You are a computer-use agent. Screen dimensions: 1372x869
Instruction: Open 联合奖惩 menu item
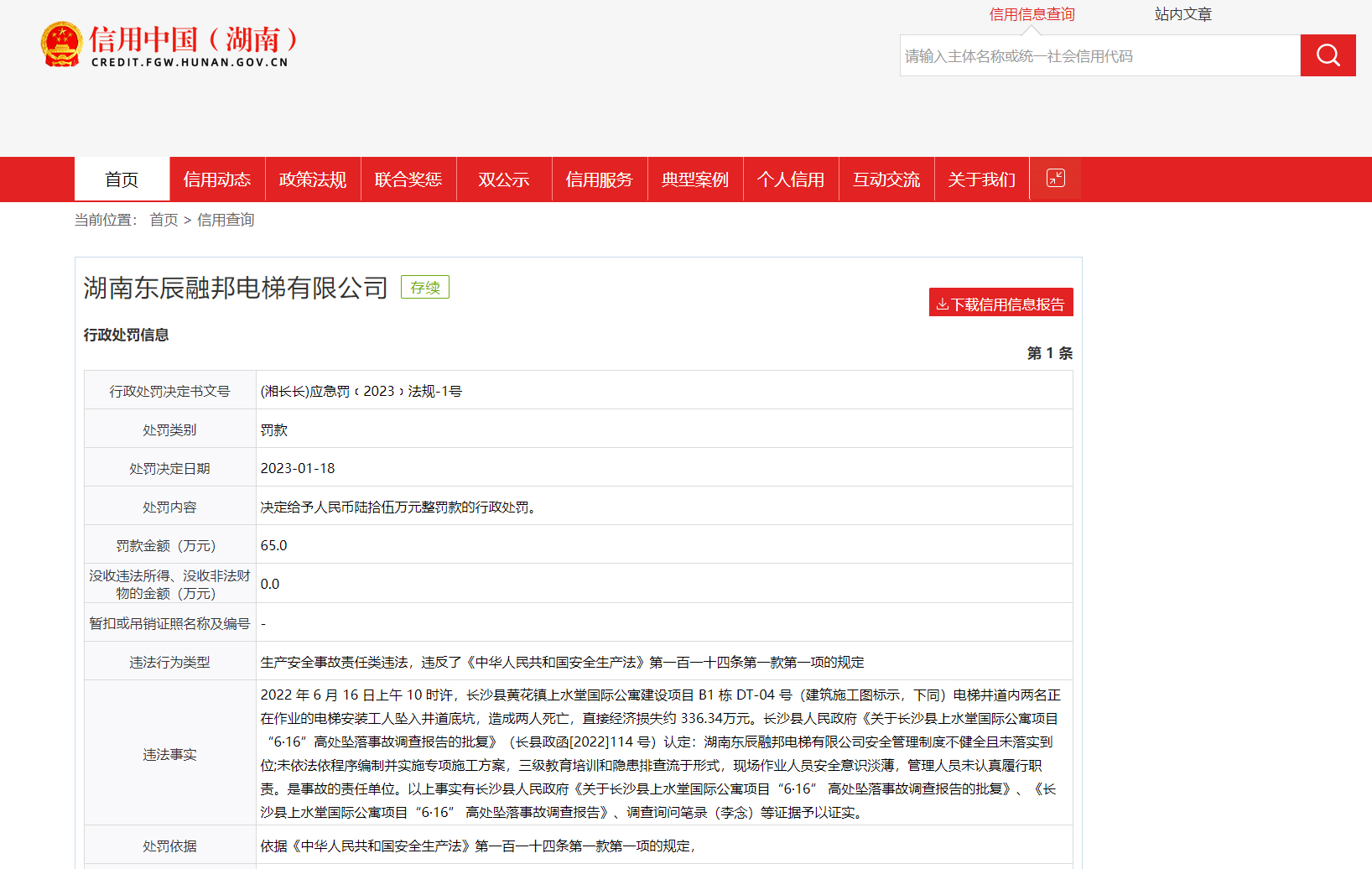pos(408,179)
